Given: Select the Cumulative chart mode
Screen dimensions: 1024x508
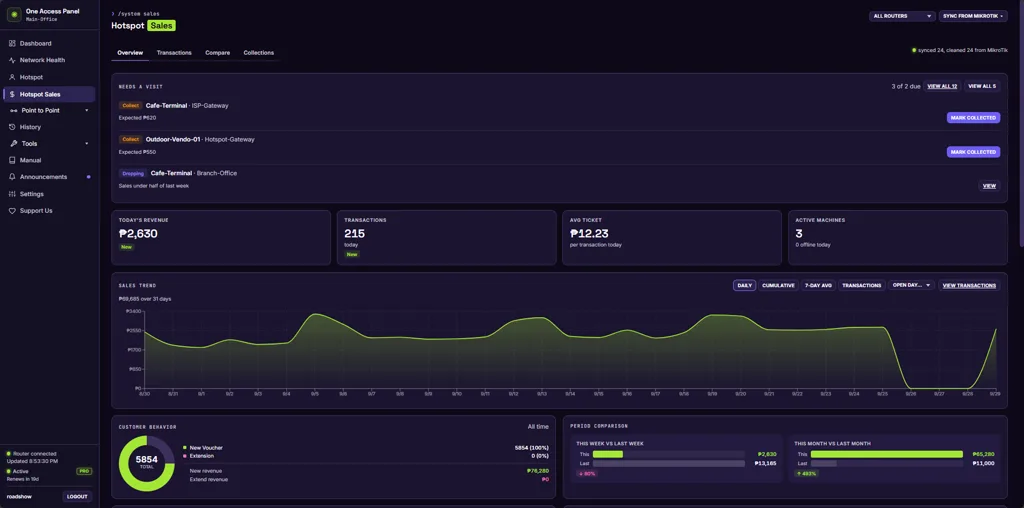Looking at the screenshot, I should (x=778, y=285).
